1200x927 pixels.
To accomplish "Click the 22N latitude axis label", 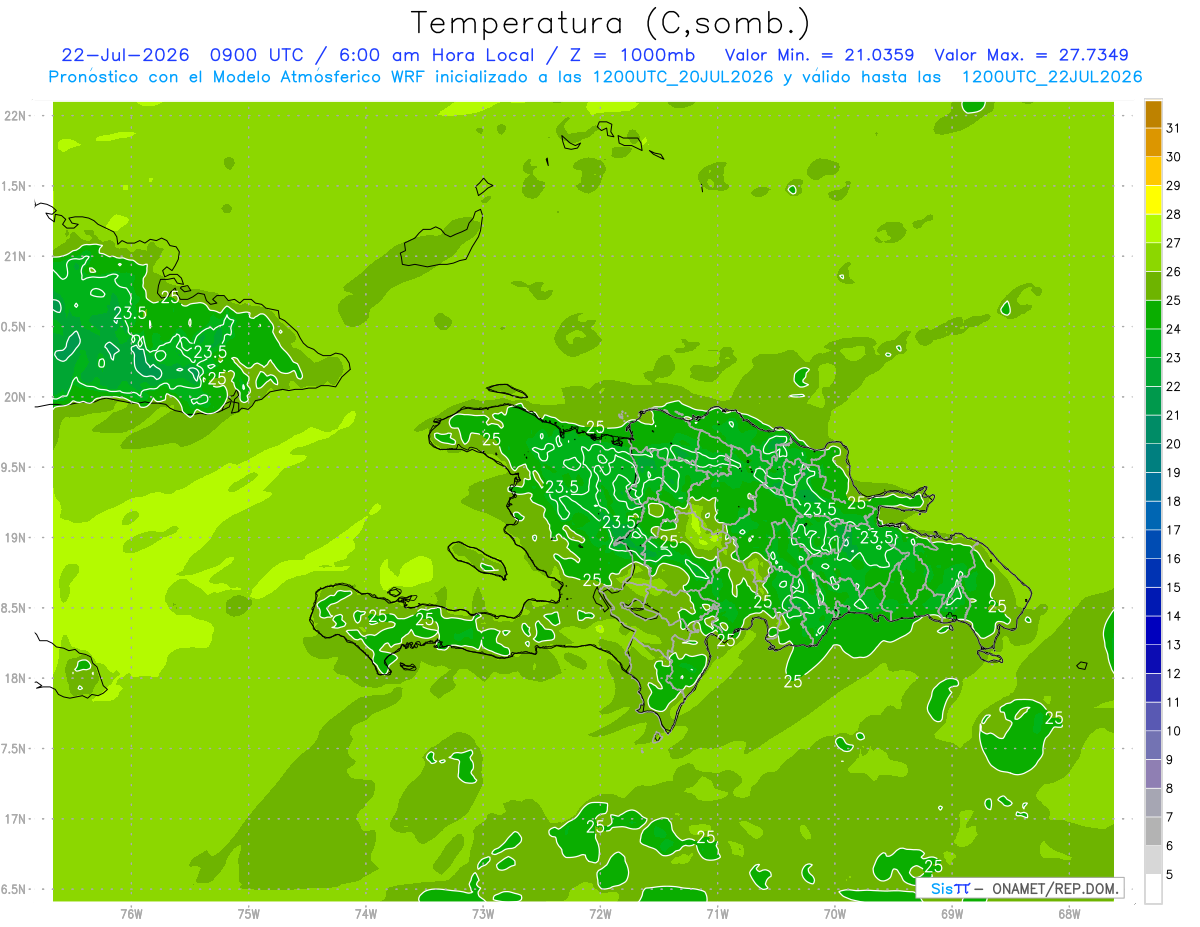I will pyautogui.click(x=15, y=116).
